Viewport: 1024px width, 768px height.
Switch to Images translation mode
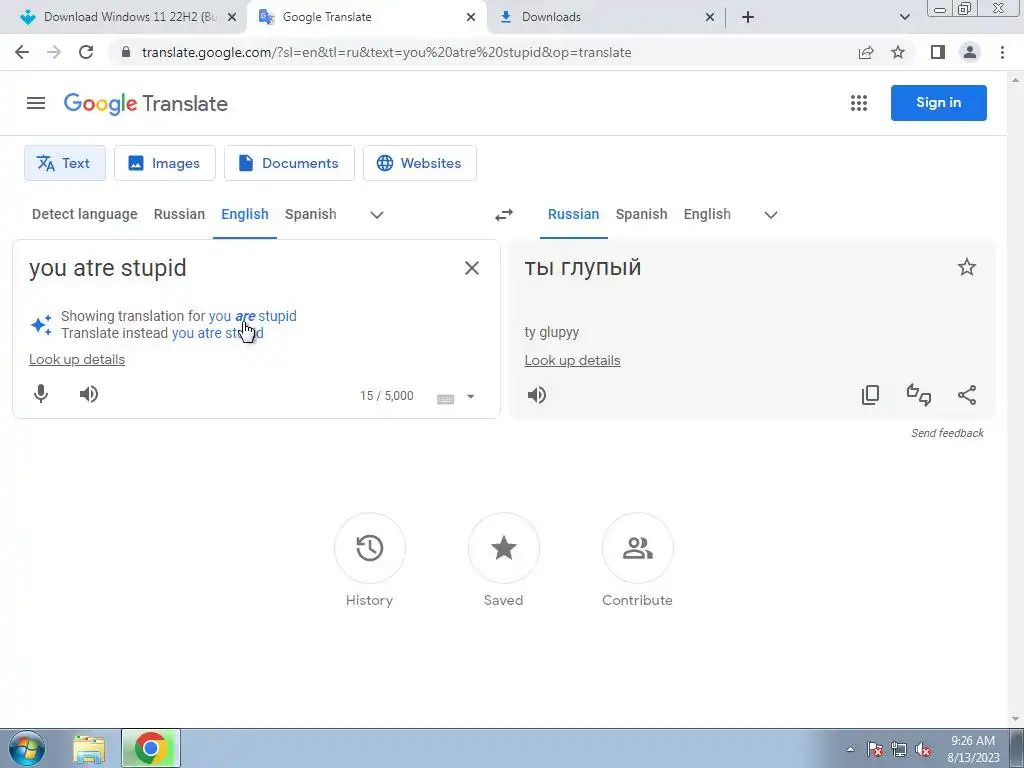point(165,163)
